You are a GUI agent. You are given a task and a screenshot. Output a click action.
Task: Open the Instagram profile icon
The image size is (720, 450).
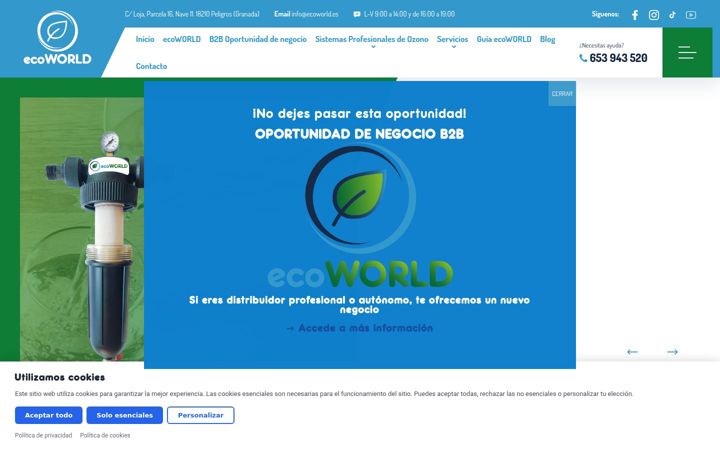point(654,15)
